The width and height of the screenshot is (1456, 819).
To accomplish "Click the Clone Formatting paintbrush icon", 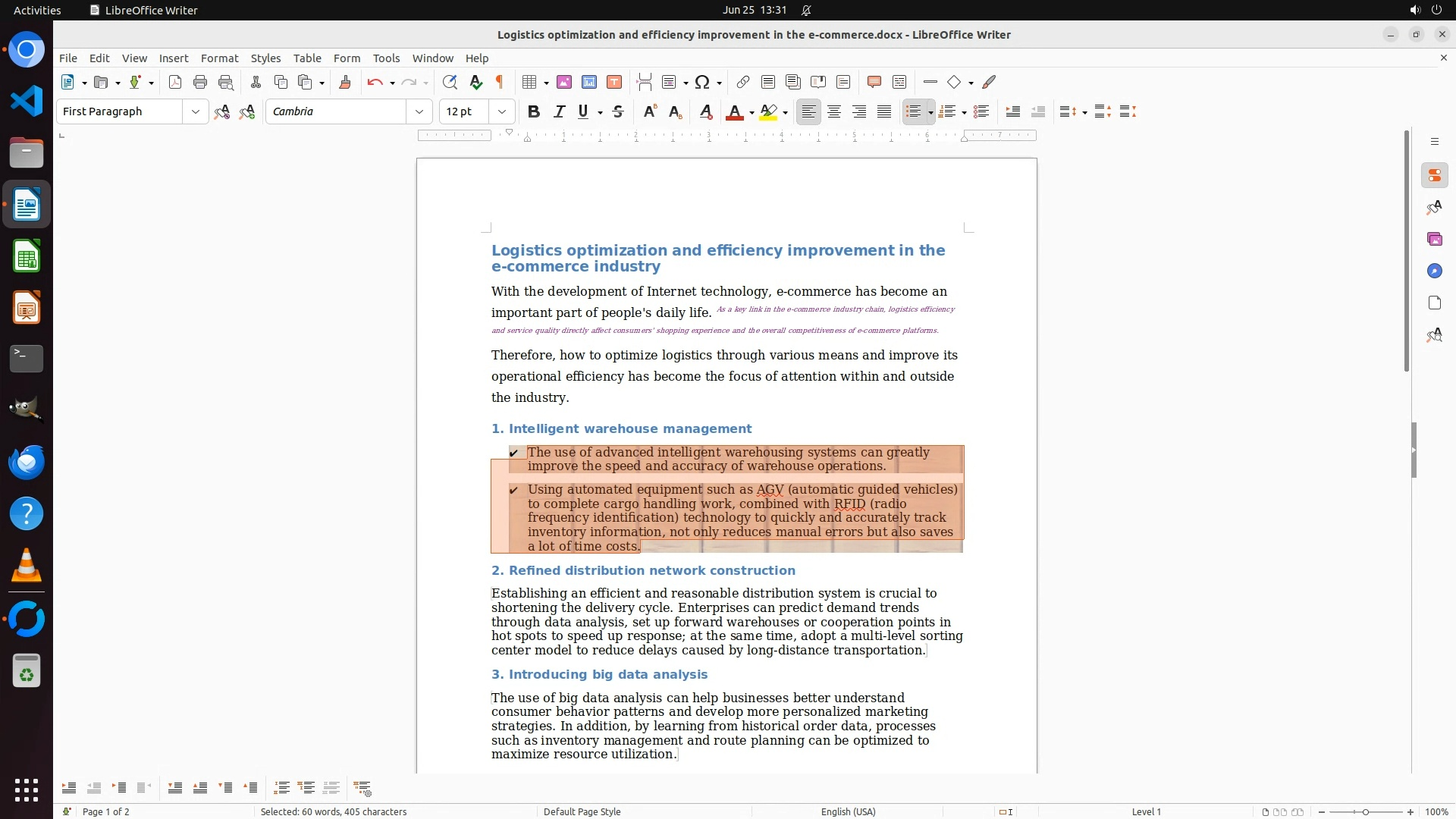I will pos(344,82).
